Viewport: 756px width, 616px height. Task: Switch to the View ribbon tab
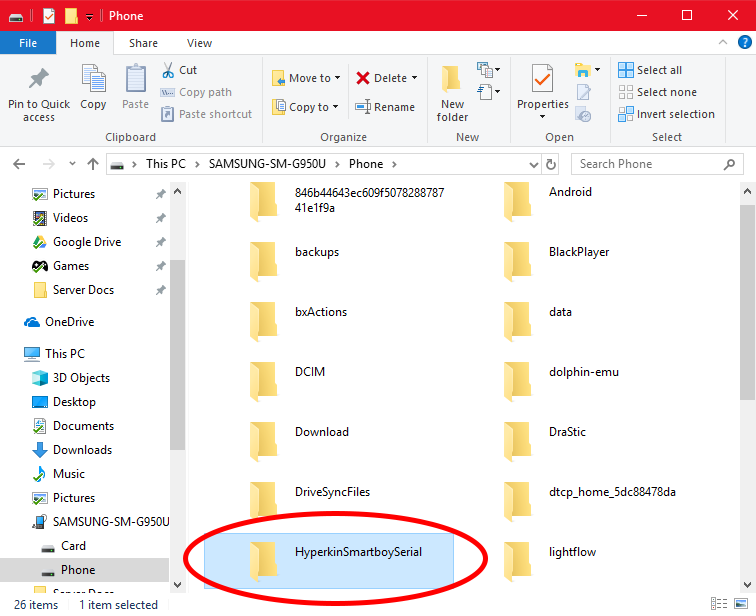click(x=199, y=43)
